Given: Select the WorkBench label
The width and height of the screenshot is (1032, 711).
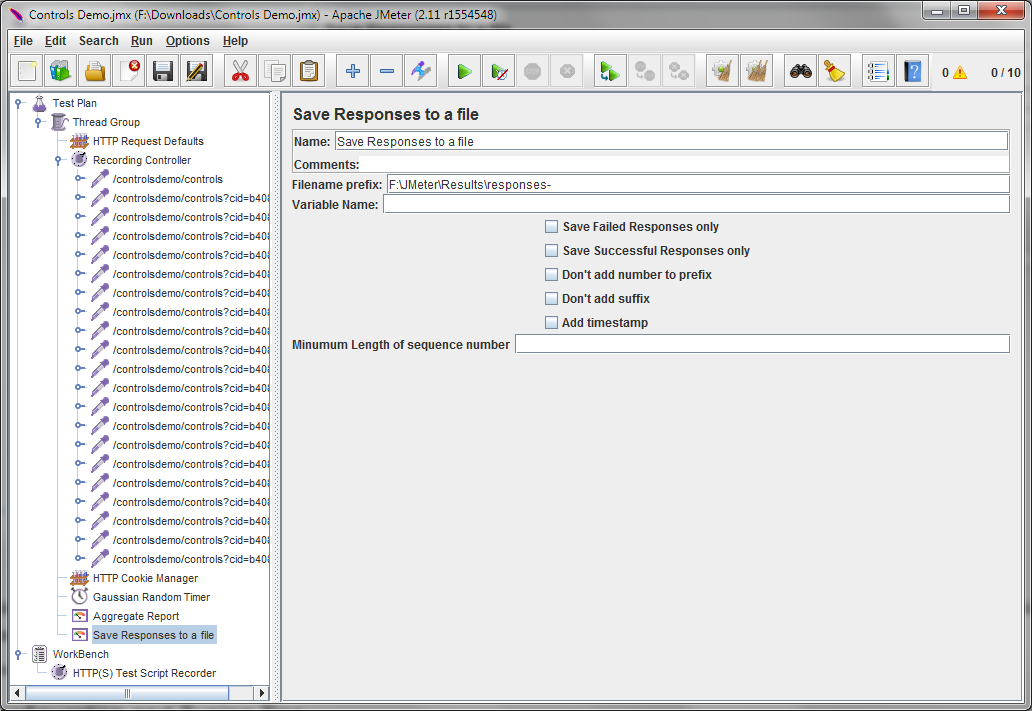Looking at the screenshot, I should click(81, 654).
